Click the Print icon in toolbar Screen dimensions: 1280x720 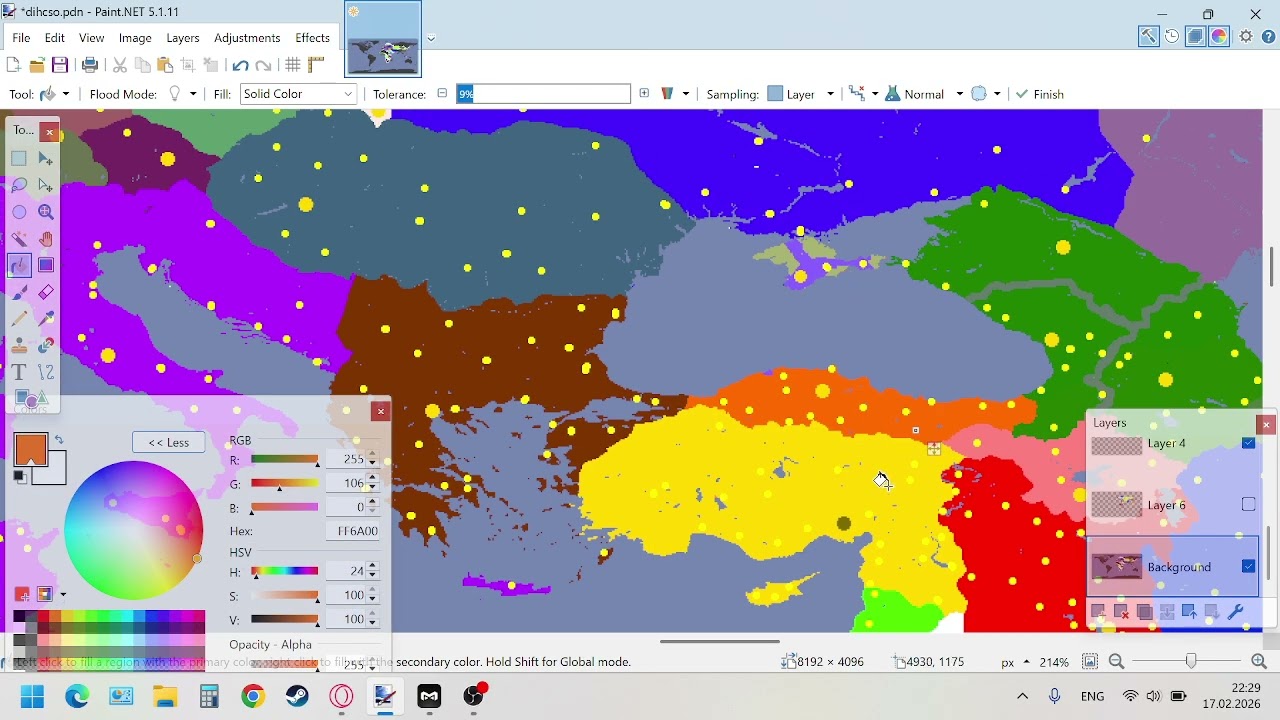click(x=90, y=65)
